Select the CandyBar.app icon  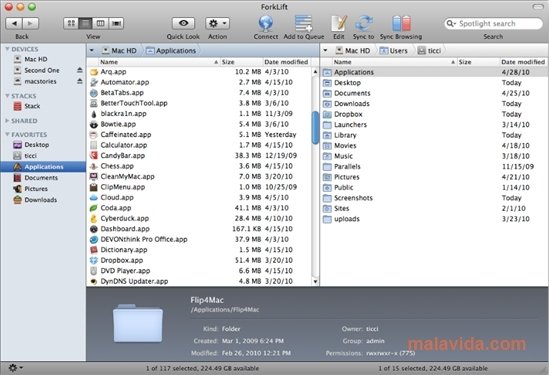point(93,155)
